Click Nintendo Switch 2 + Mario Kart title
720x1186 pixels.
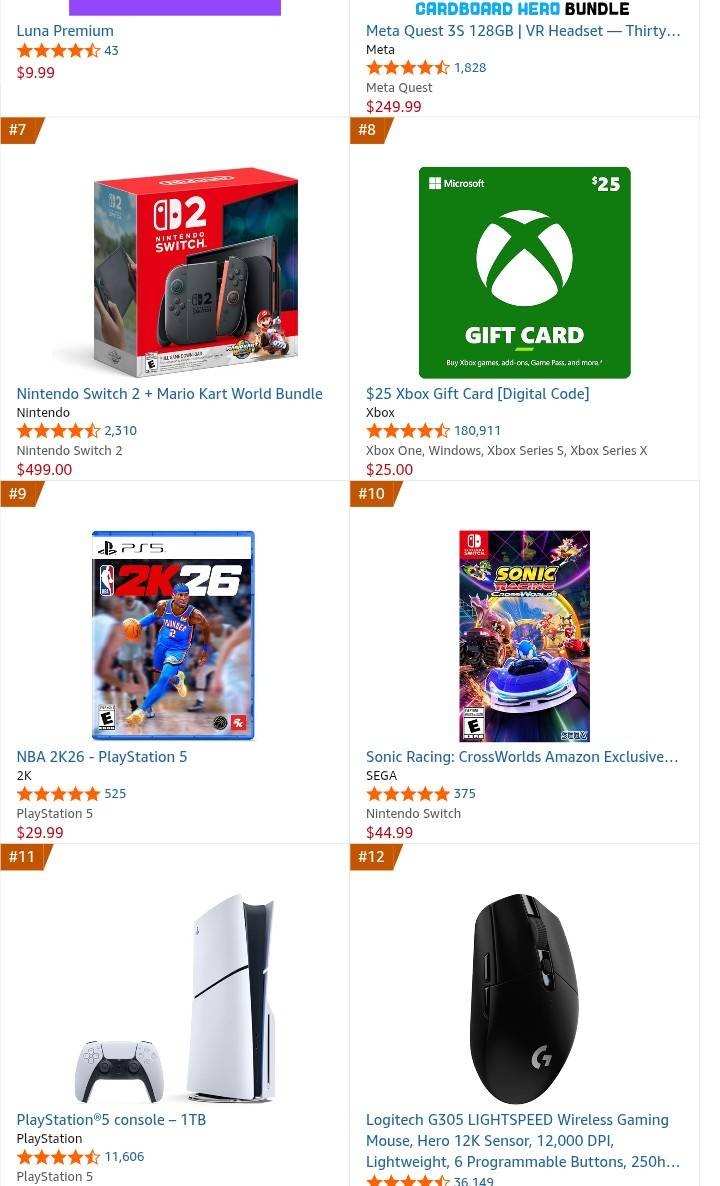pyautogui.click(x=169, y=393)
